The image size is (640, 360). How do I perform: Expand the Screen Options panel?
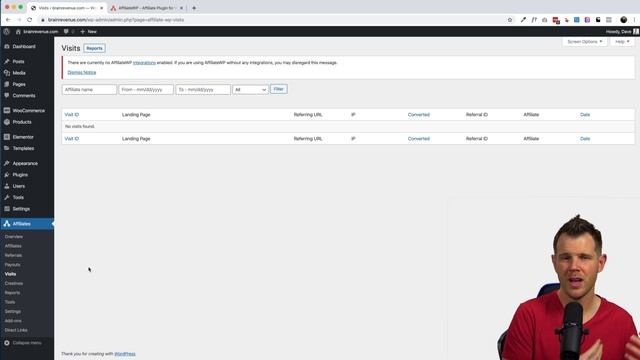584,42
